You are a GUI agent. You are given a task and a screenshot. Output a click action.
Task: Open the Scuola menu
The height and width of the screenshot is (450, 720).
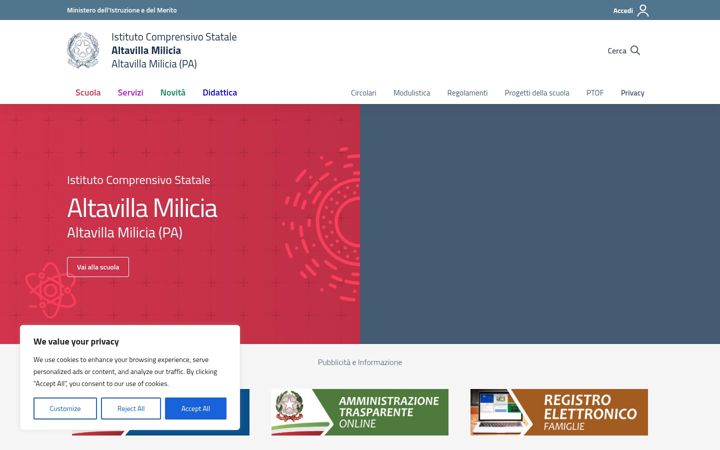pyautogui.click(x=88, y=93)
